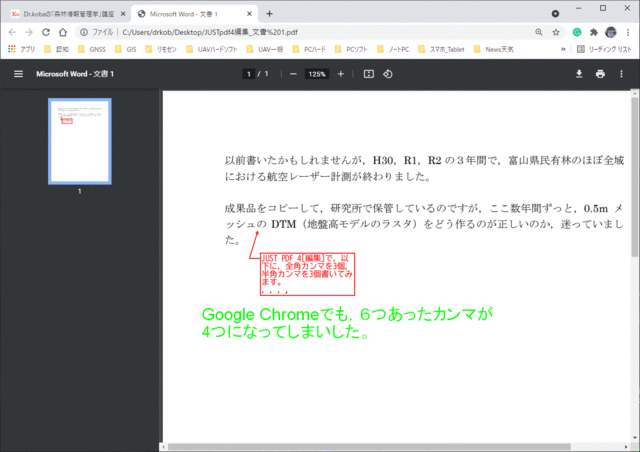This screenshot has width=640, height=452.
Task: Click the horizontal scrollbar of the PDF
Action: click(x=369, y=447)
